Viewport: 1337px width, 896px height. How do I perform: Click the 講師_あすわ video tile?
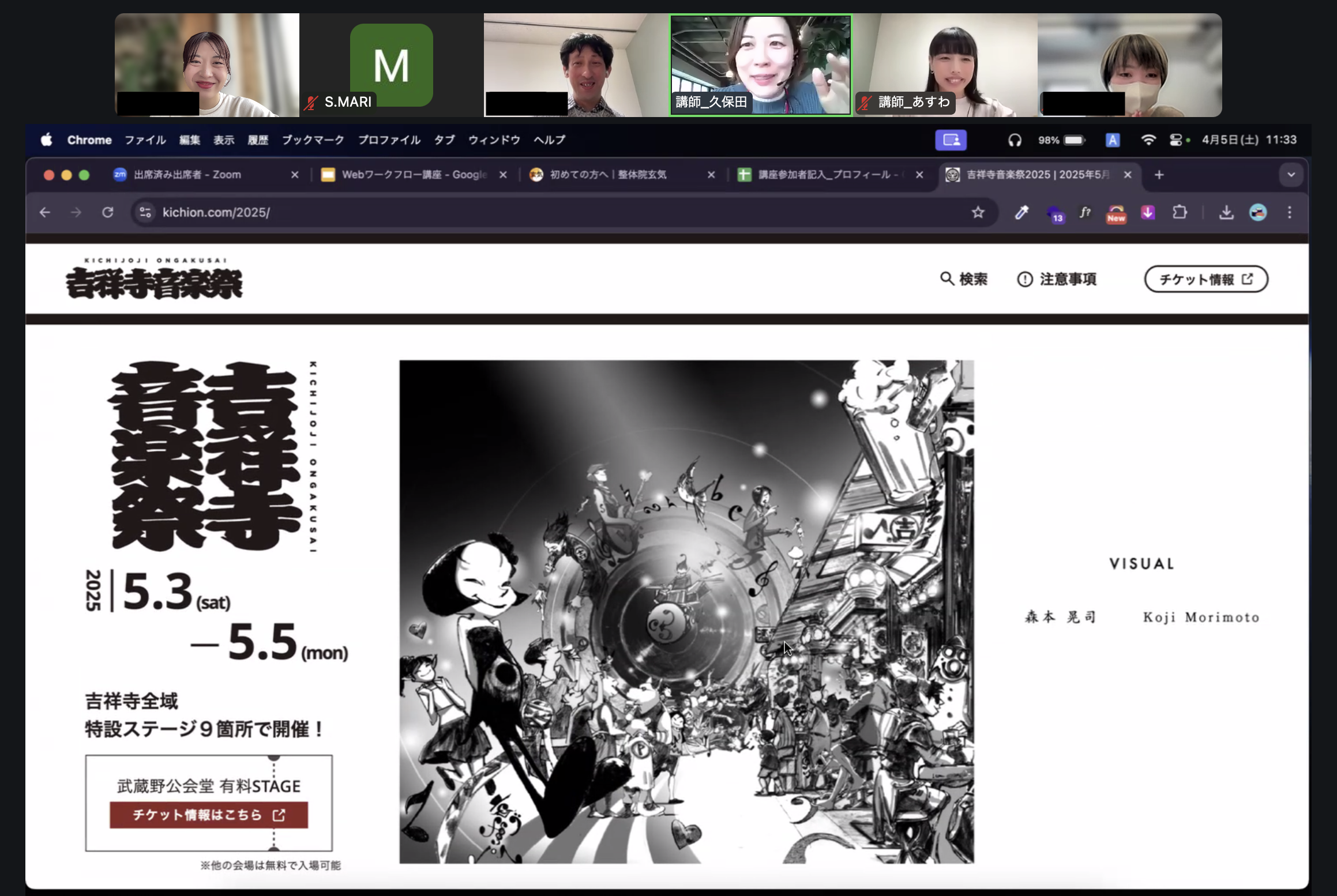[945, 65]
